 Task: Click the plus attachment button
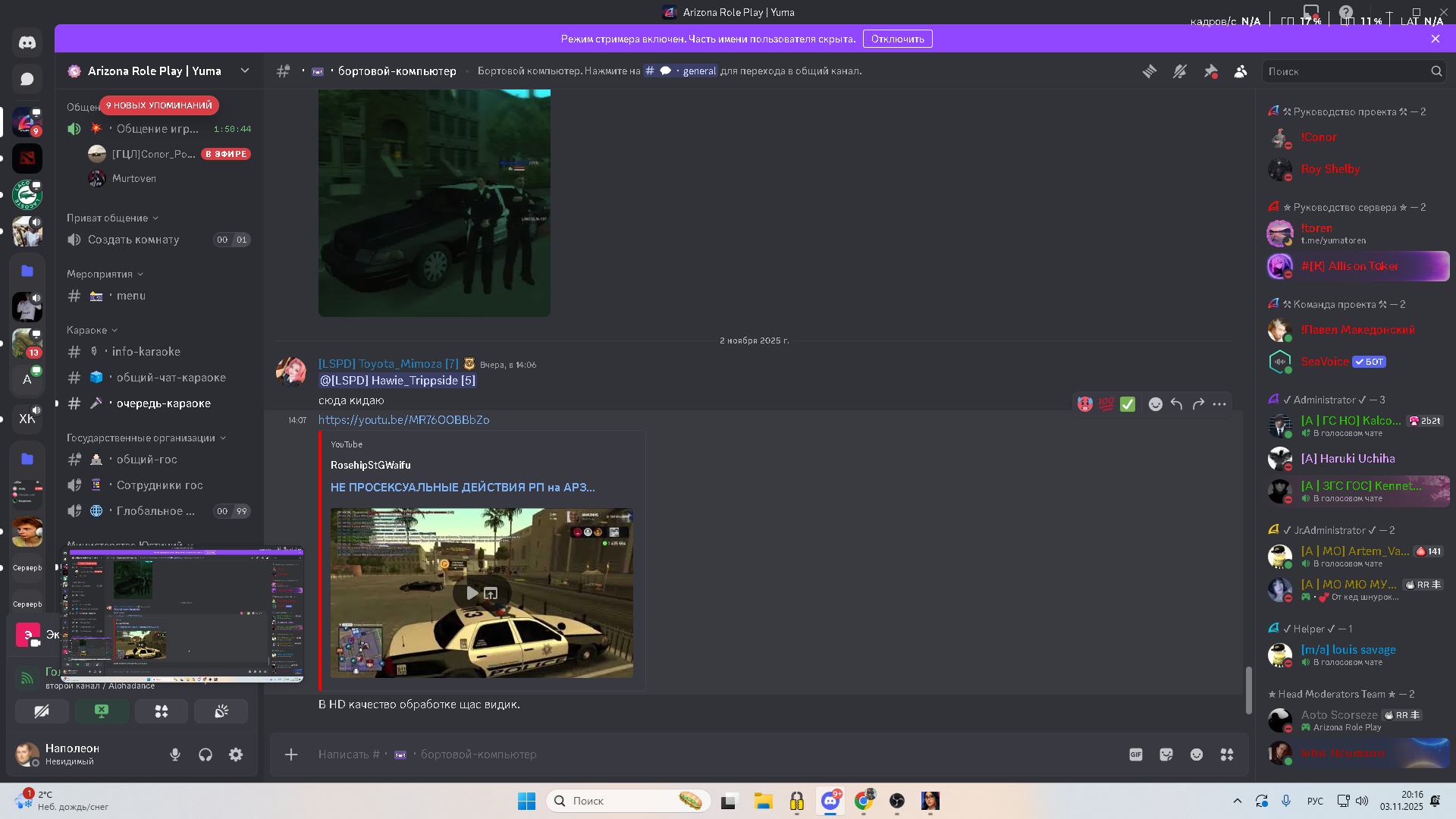[x=291, y=755]
